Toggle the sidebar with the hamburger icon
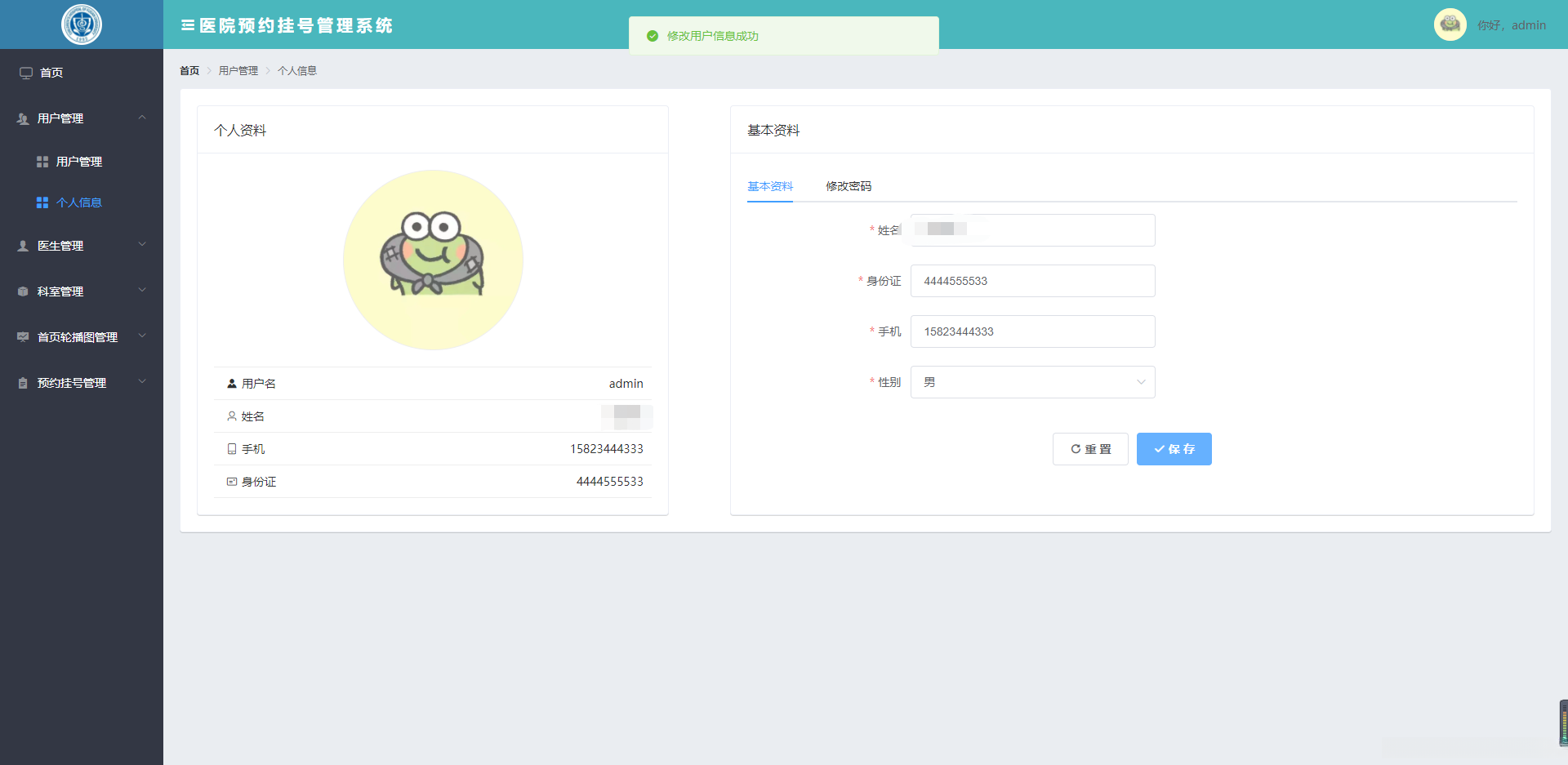Viewport: 1568px width, 765px height. 188,25
